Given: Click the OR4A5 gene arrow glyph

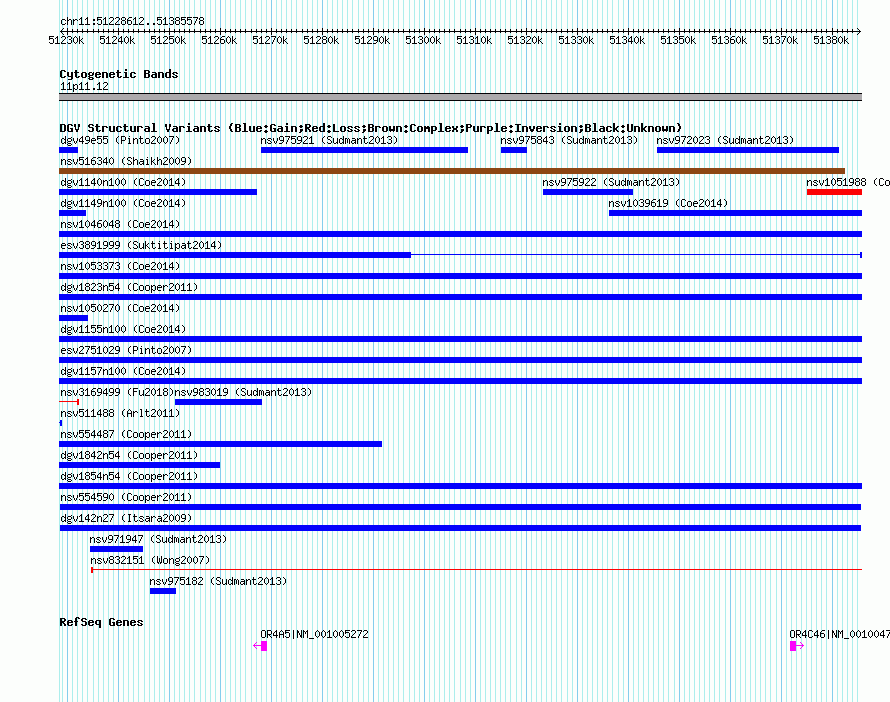Looking at the screenshot, I should [260, 646].
